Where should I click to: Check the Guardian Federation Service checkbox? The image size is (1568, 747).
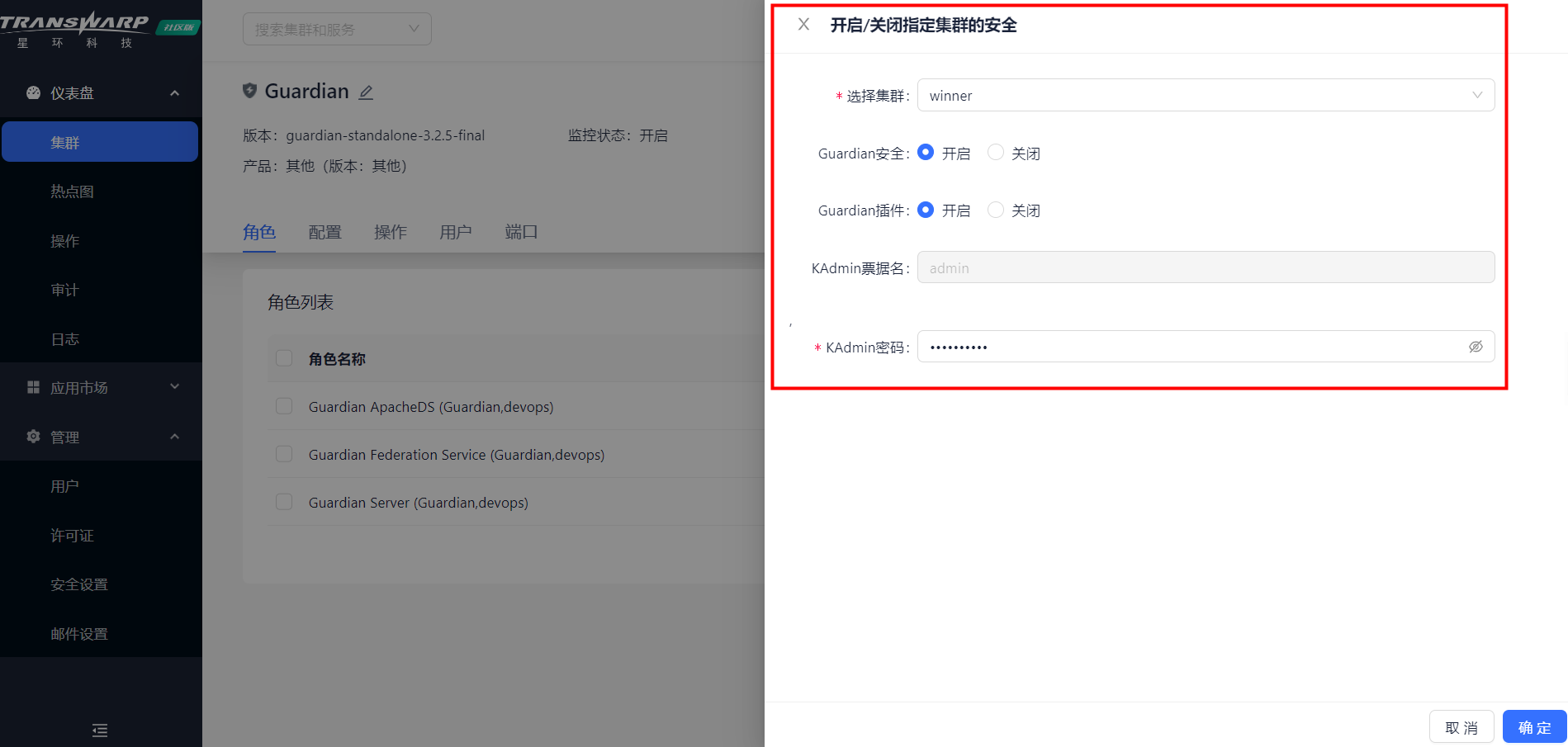point(284,454)
